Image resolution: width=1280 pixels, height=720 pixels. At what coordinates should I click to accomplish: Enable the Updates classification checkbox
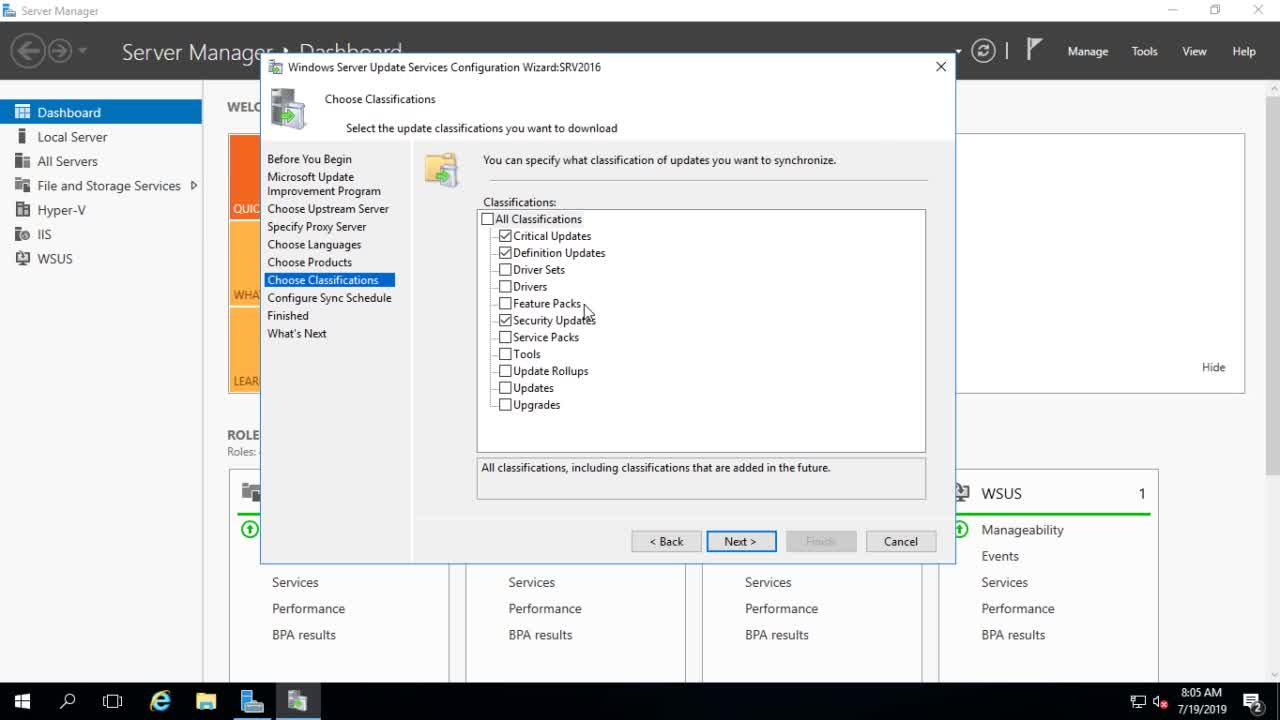505,388
